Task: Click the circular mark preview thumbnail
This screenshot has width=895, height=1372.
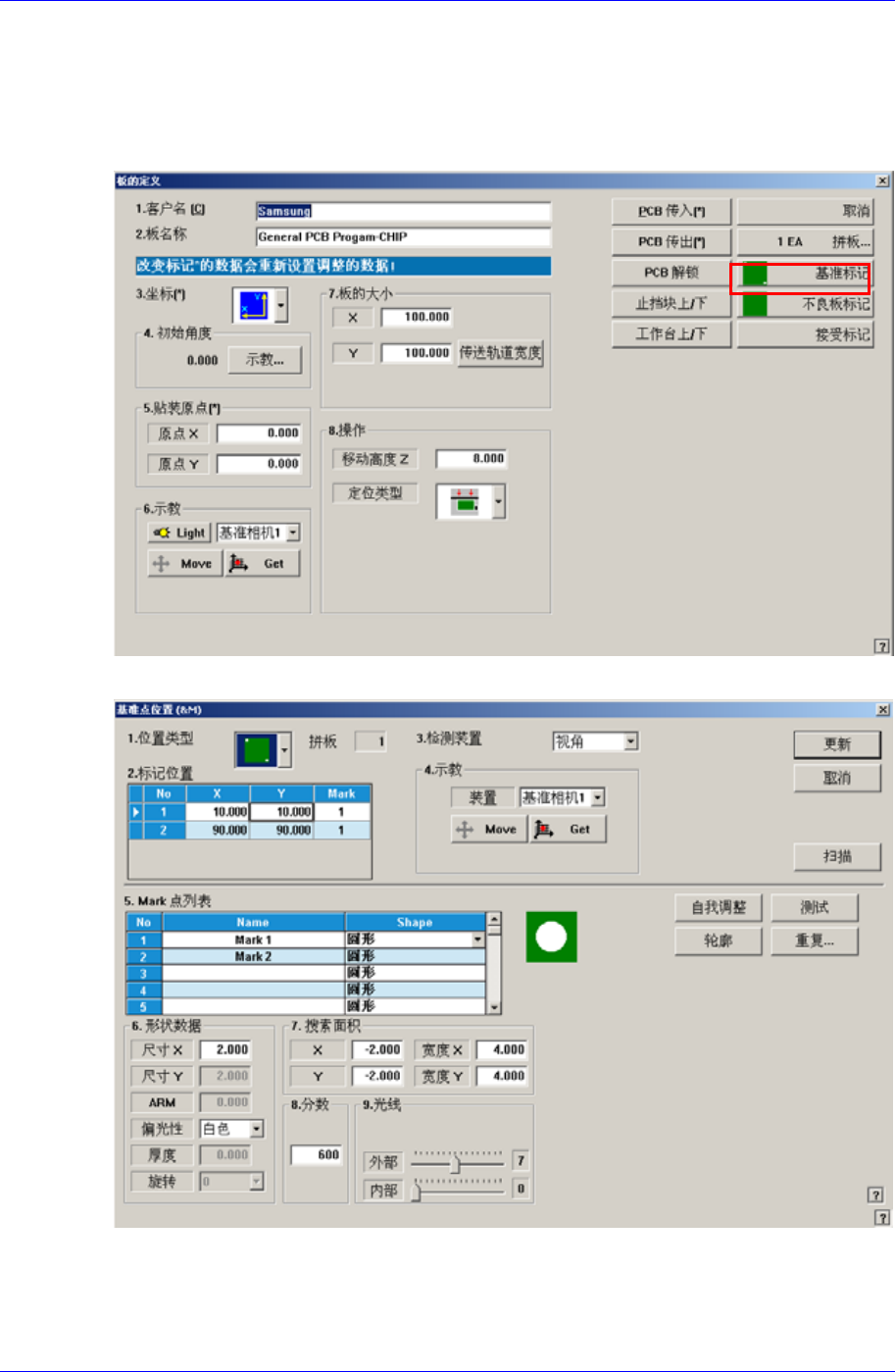Action: tap(552, 937)
